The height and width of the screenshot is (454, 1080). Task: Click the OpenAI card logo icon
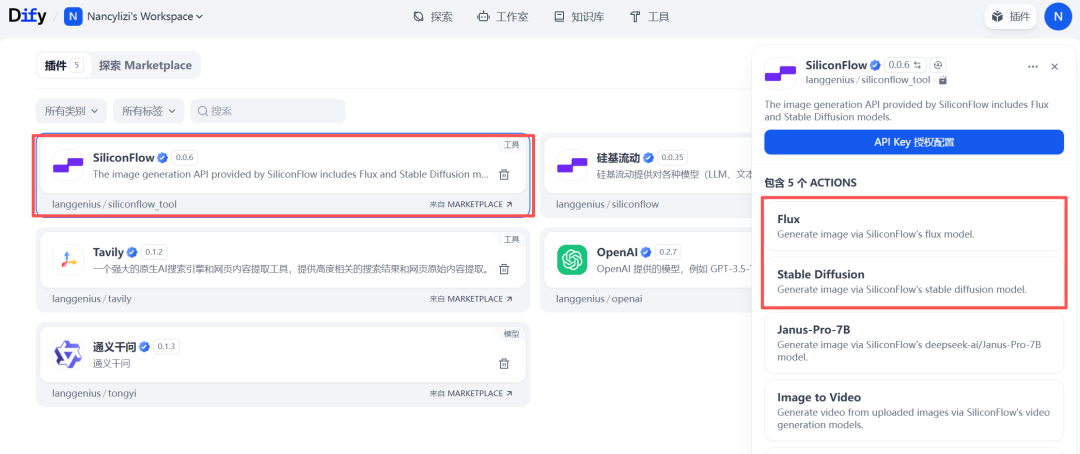[x=572, y=260]
